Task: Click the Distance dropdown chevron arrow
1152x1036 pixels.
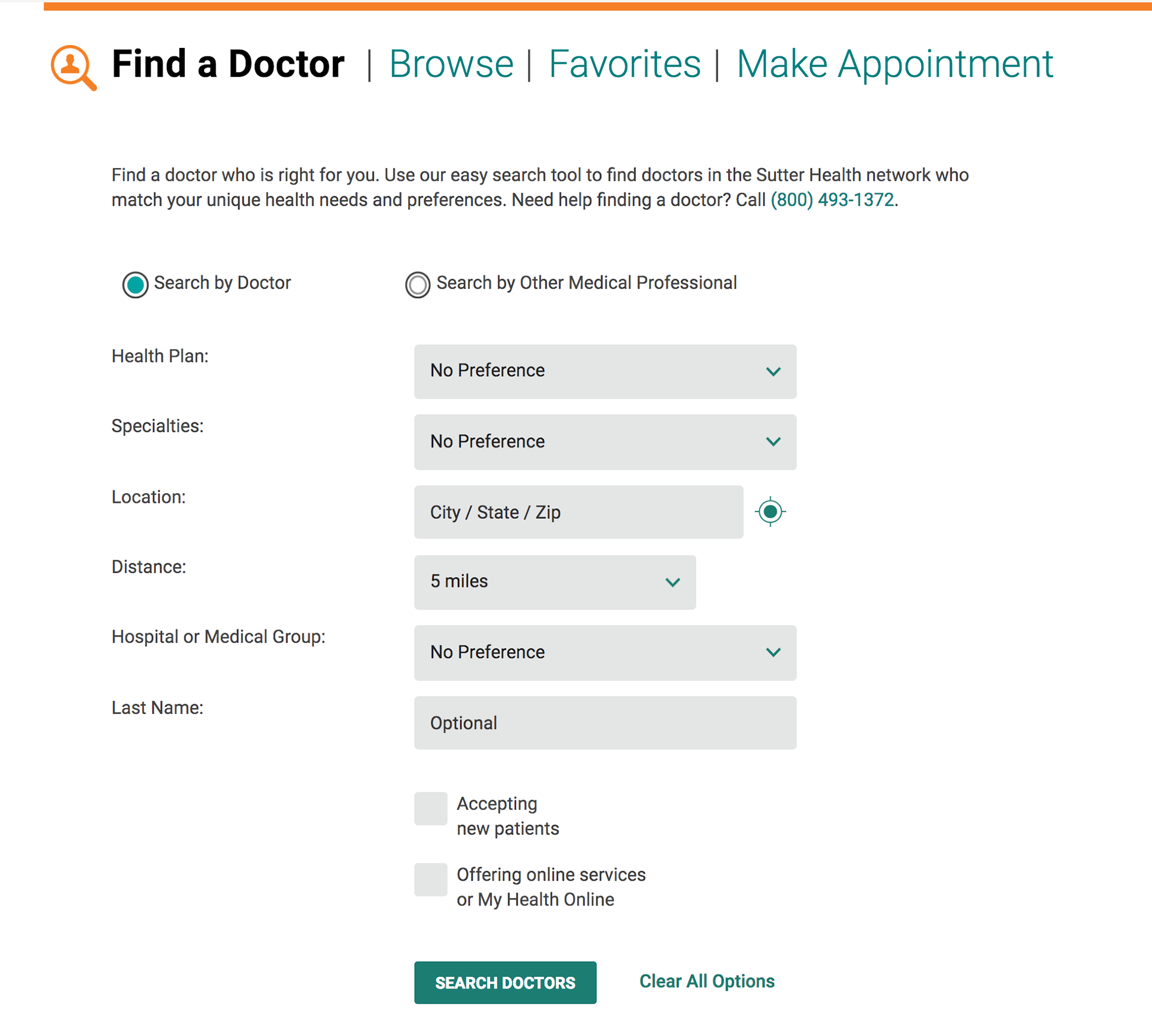Action: tap(672, 582)
